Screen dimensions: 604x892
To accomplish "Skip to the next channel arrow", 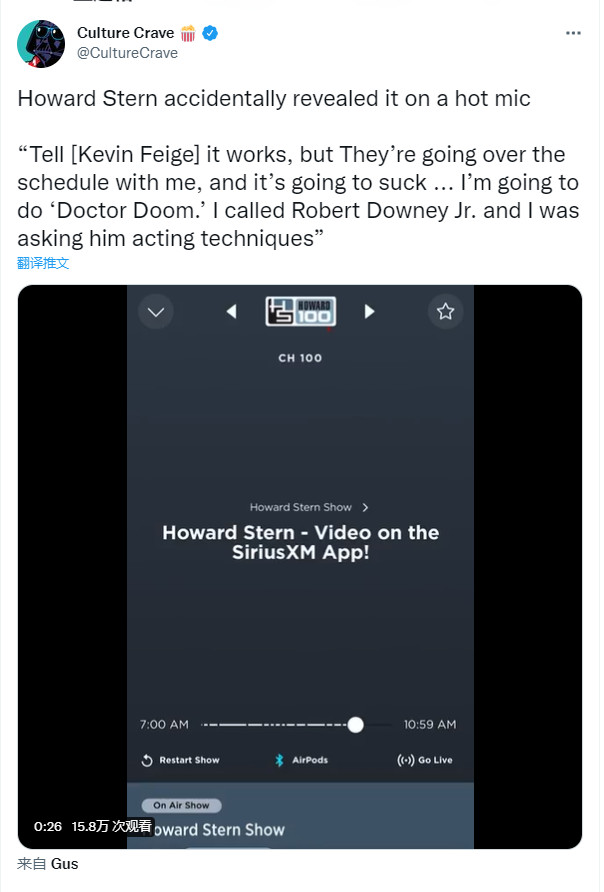I will pos(369,312).
